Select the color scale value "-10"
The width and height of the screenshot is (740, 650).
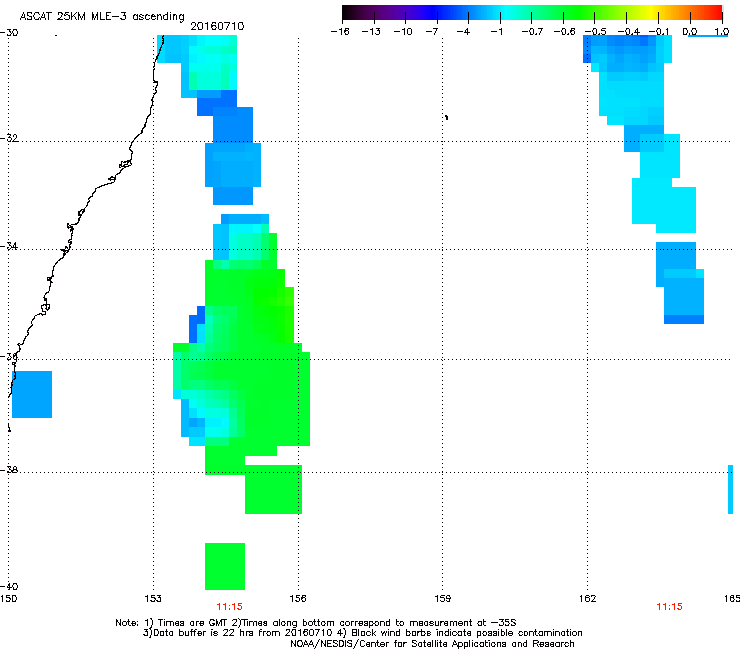[403, 32]
